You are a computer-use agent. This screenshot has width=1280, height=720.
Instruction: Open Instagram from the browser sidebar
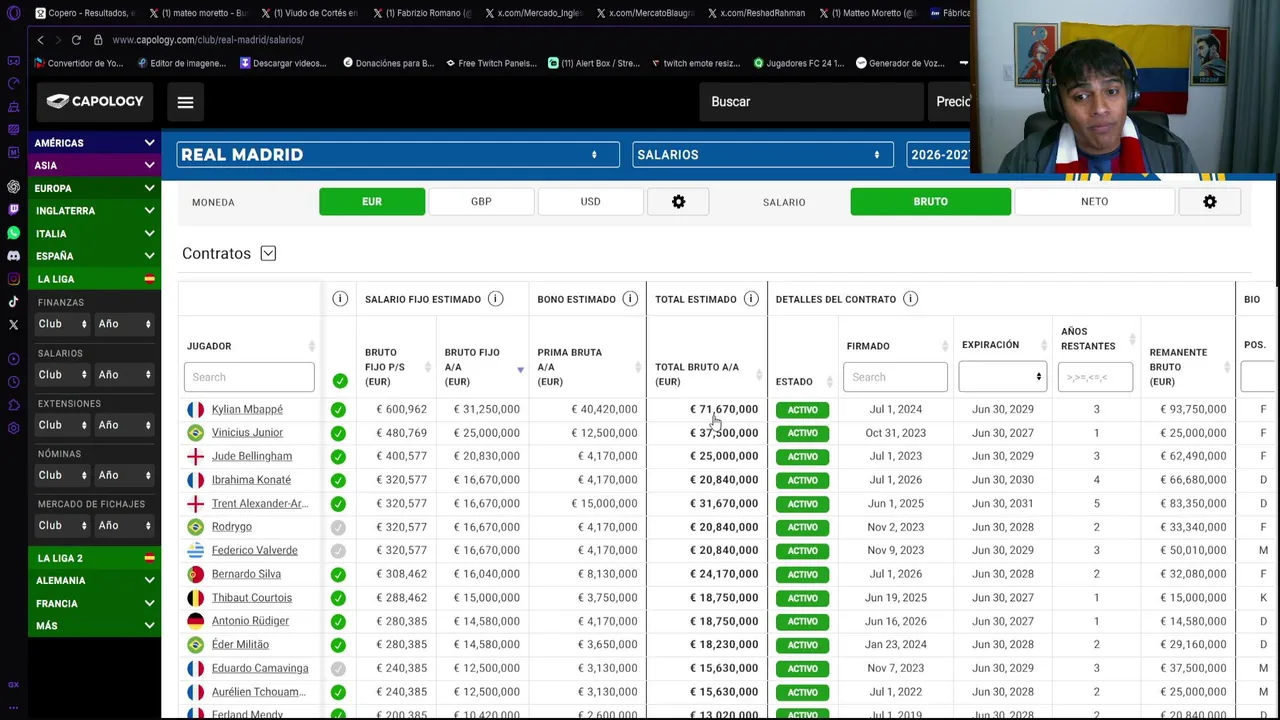pos(13,279)
